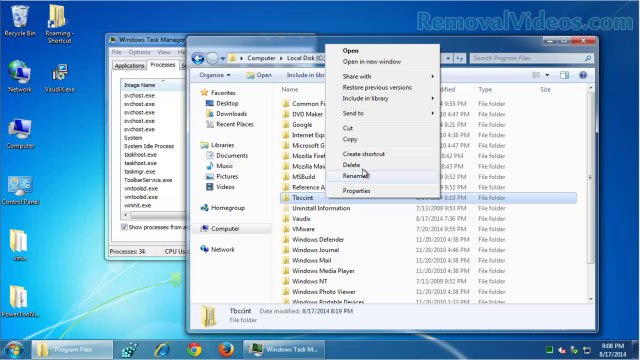The image size is (640, 360).
Task: Click the Start button orb
Action: point(14,350)
